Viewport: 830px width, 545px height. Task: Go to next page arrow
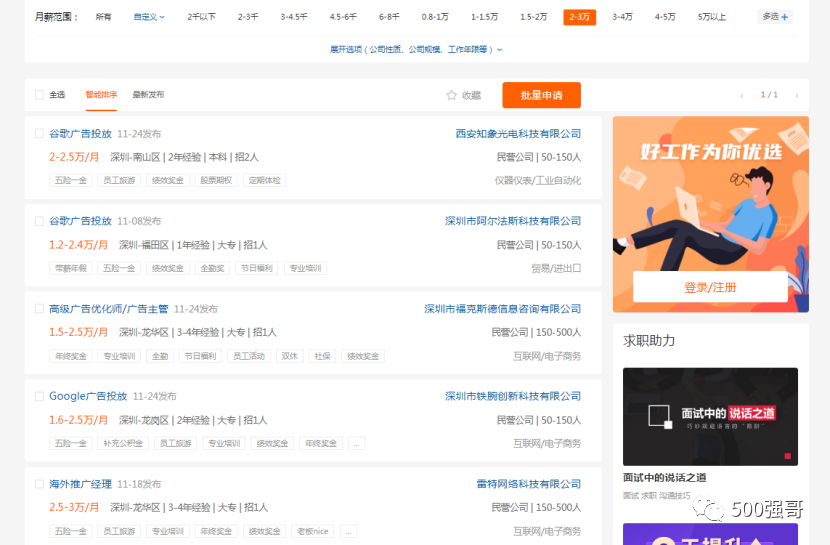796,96
